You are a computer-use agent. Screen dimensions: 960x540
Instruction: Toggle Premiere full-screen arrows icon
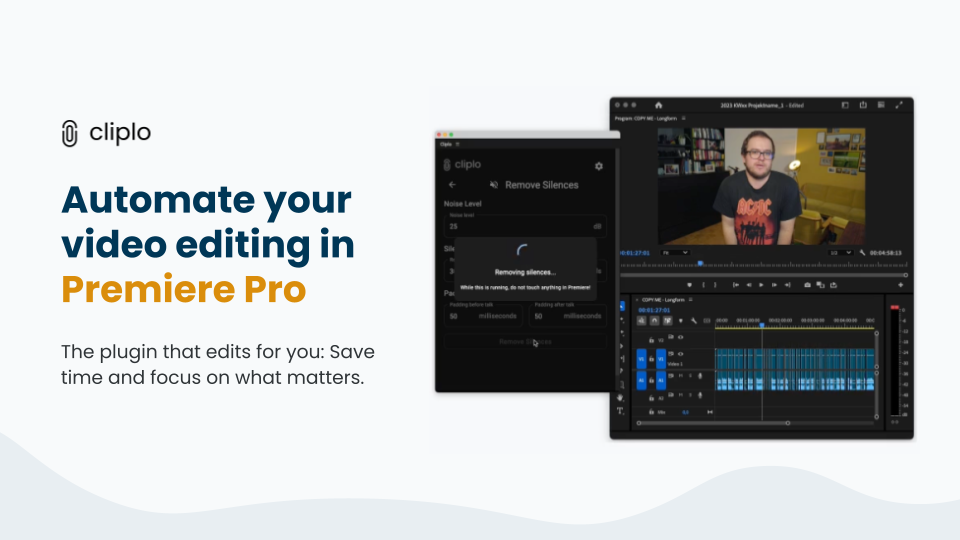click(899, 105)
